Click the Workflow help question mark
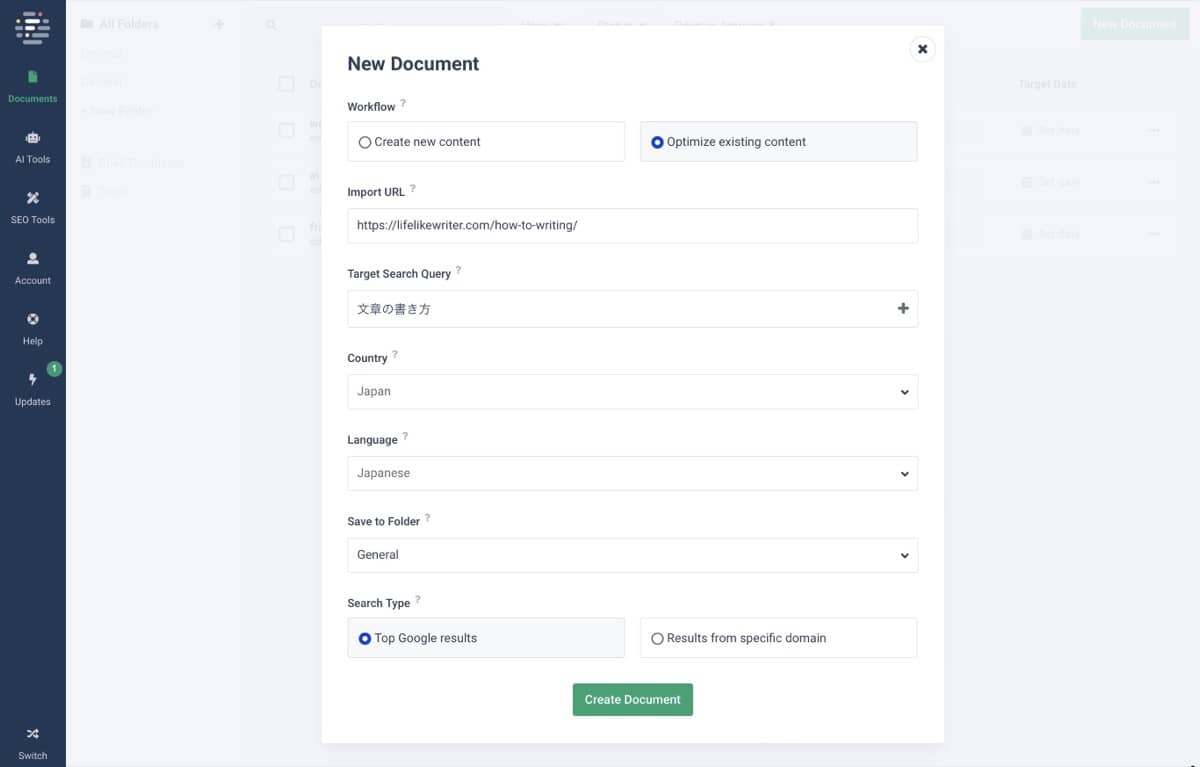 404,103
